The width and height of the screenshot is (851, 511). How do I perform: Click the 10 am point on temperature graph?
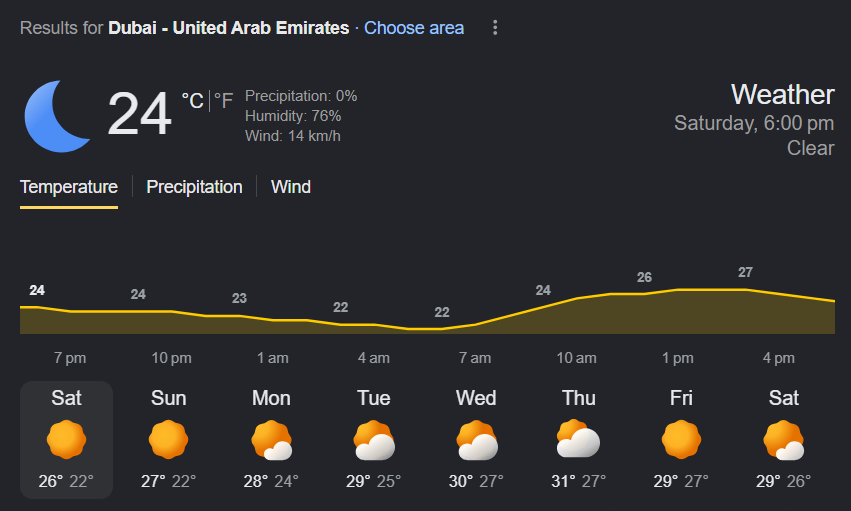point(577,299)
